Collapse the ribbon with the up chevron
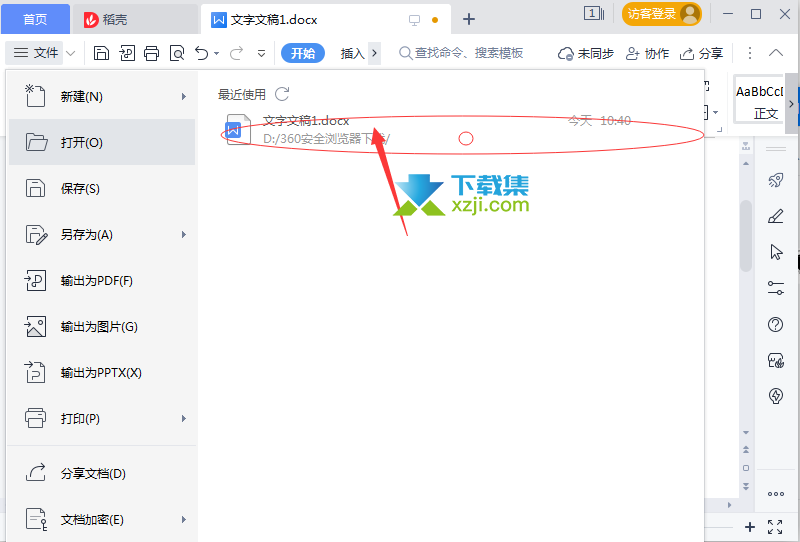This screenshot has width=800, height=542. (776, 53)
